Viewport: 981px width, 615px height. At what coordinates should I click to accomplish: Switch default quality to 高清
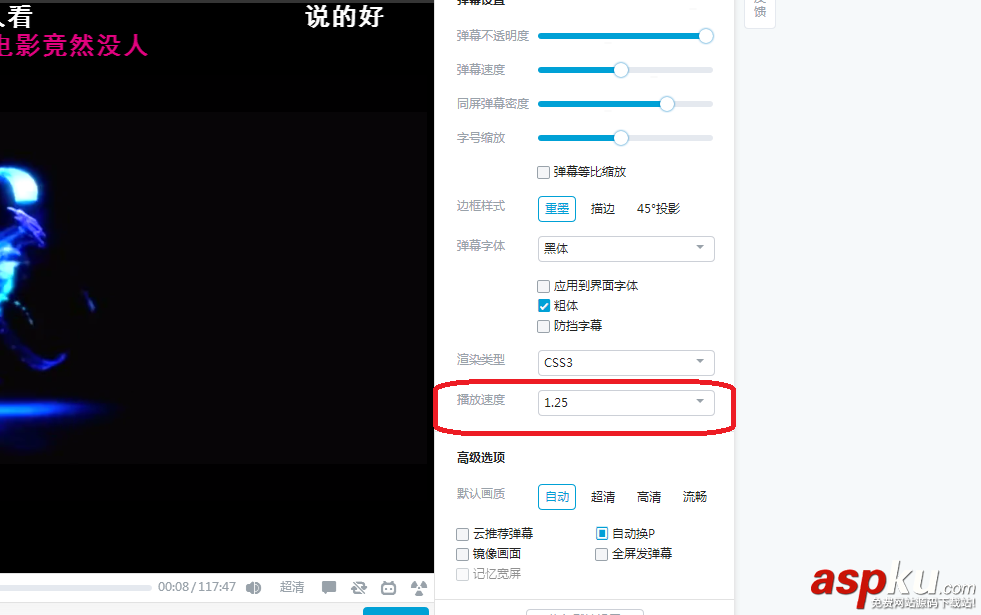point(648,496)
